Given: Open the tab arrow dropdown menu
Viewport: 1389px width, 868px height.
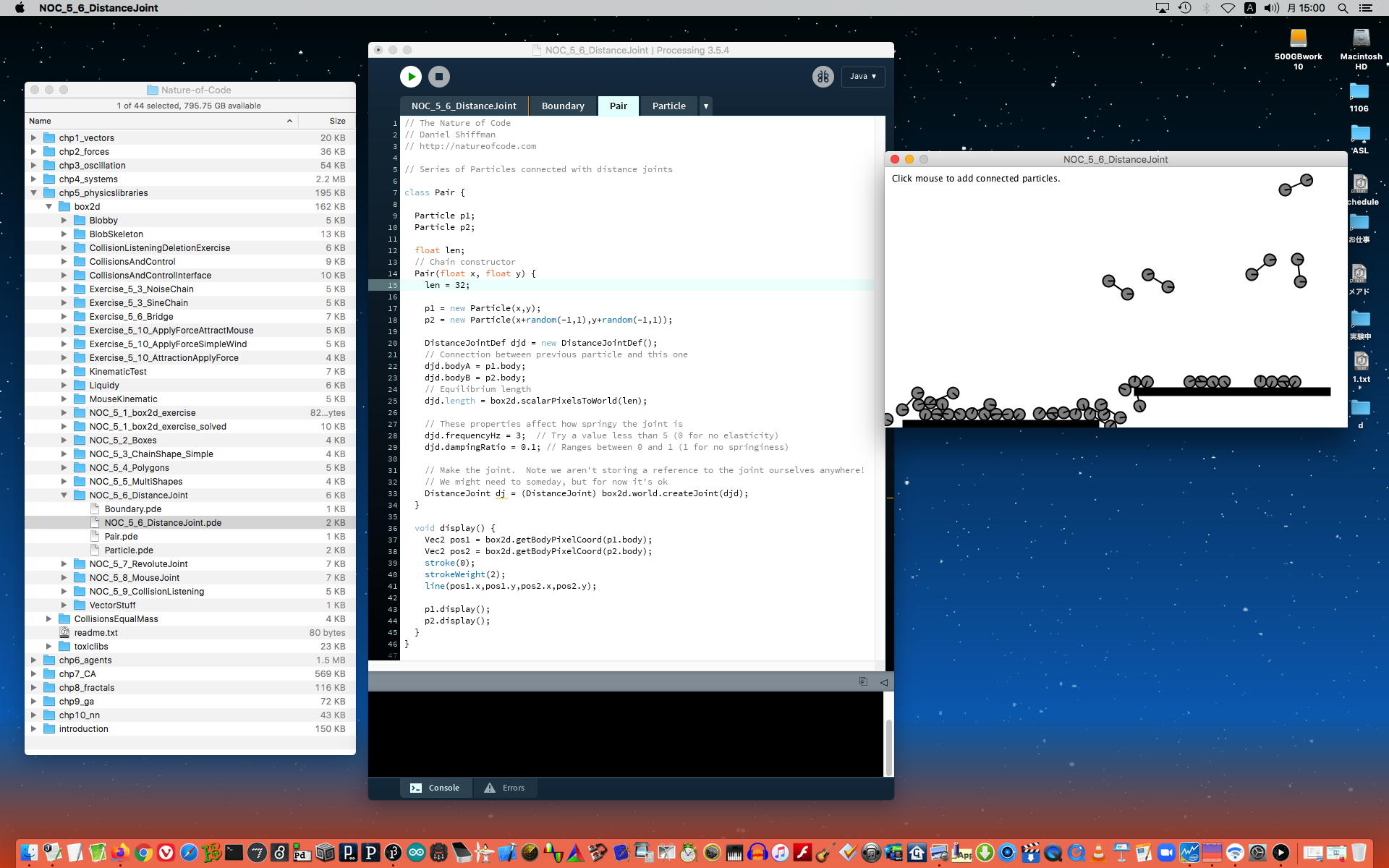Looking at the screenshot, I should pos(705,106).
